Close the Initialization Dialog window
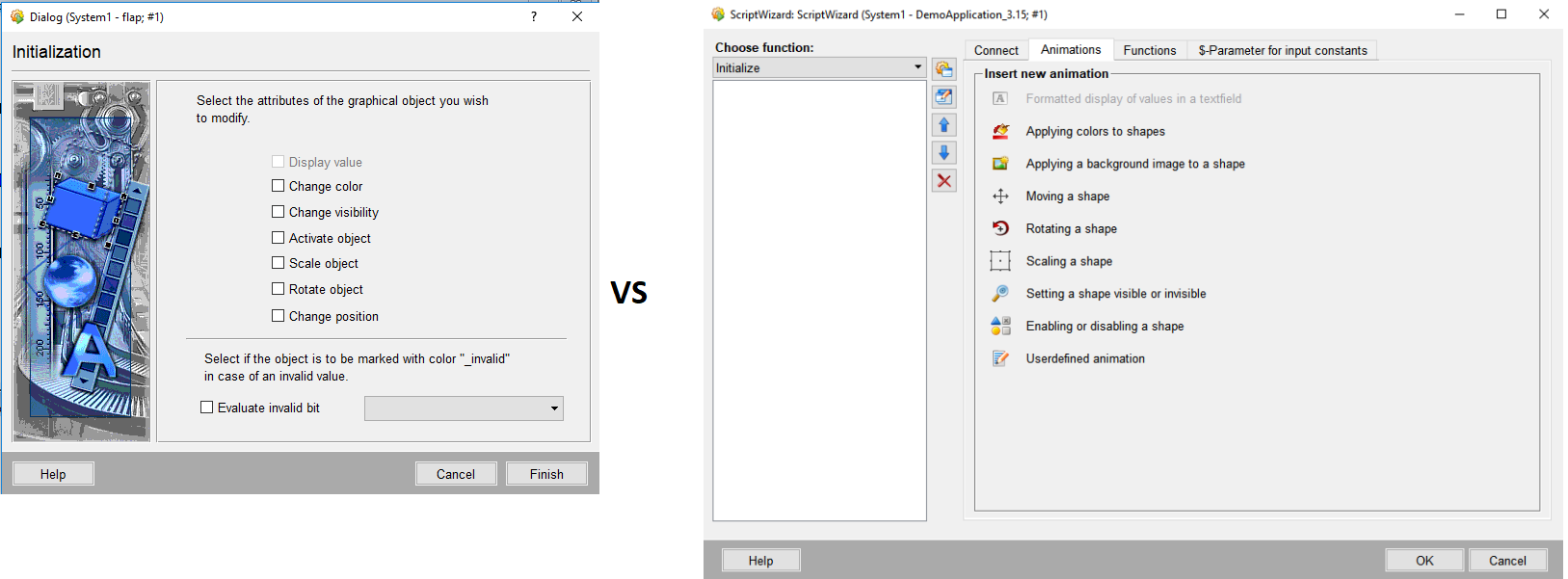 click(x=577, y=16)
